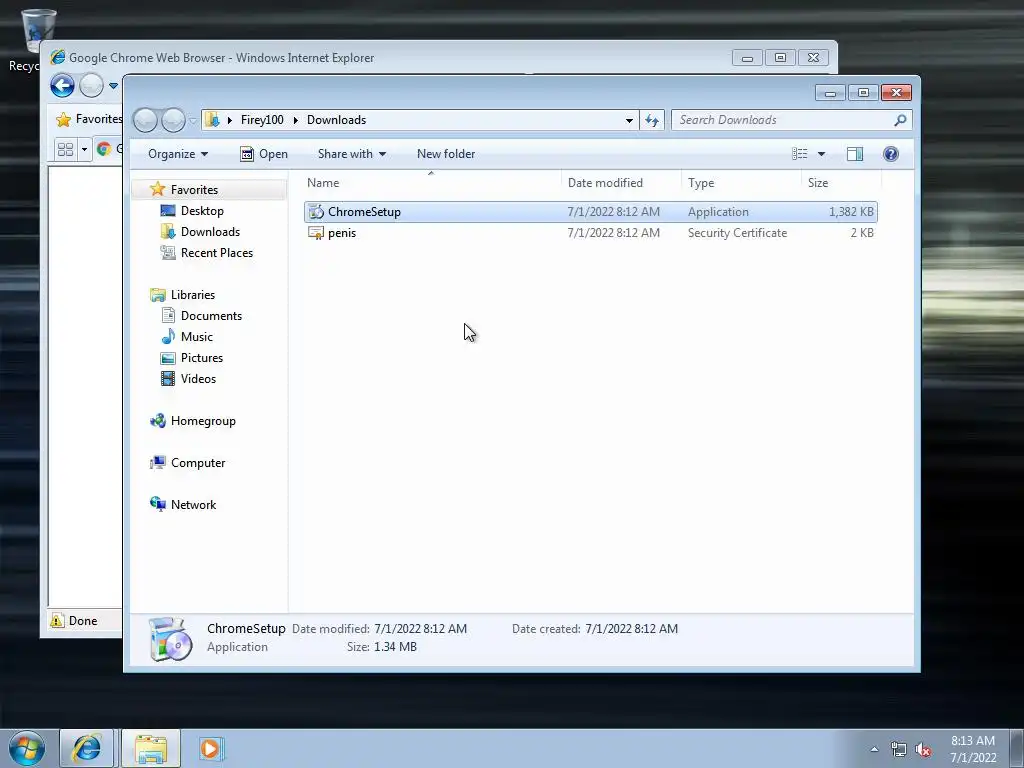Toggle the preview pane icon
Viewport: 1024px width, 768px height.
tap(855, 154)
